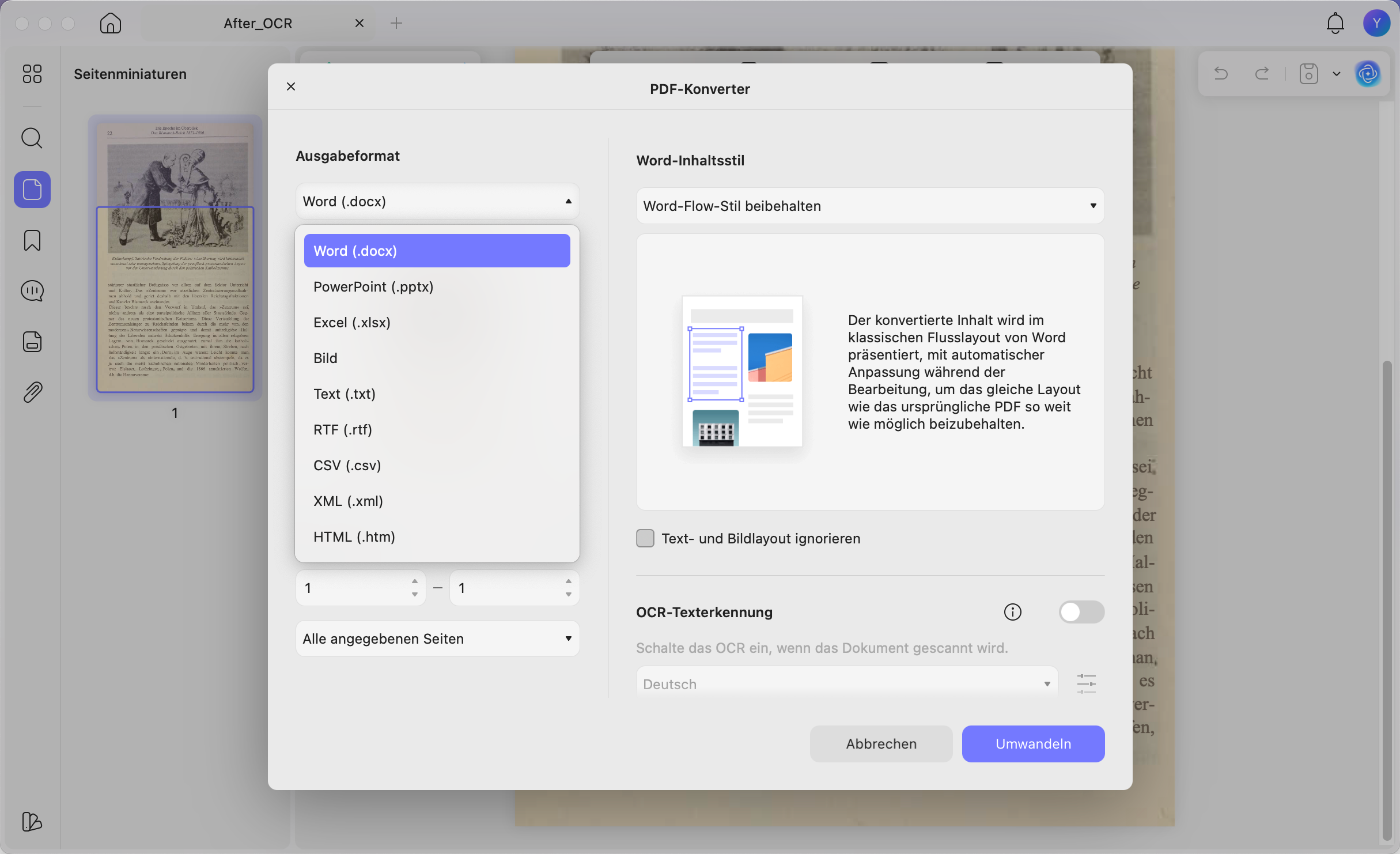Choose Bild output format
The height and width of the screenshot is (854, 1400).
pyautogui.click(x=437, y=358)
